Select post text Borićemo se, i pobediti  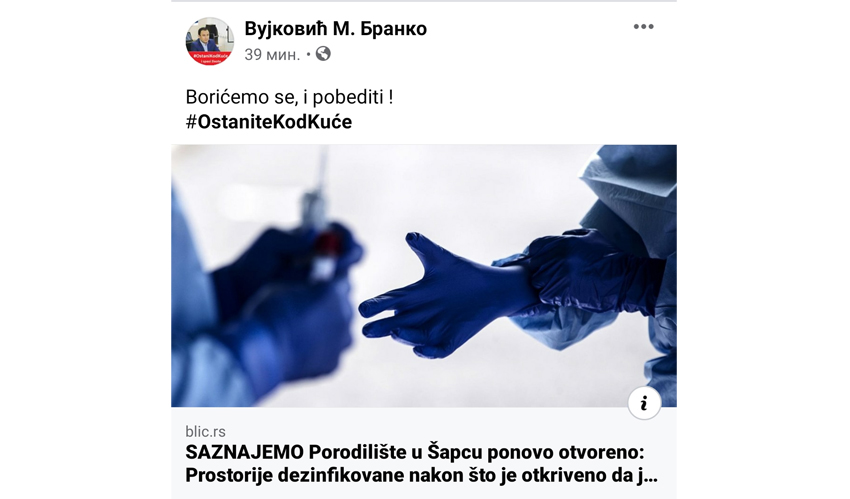289,98
